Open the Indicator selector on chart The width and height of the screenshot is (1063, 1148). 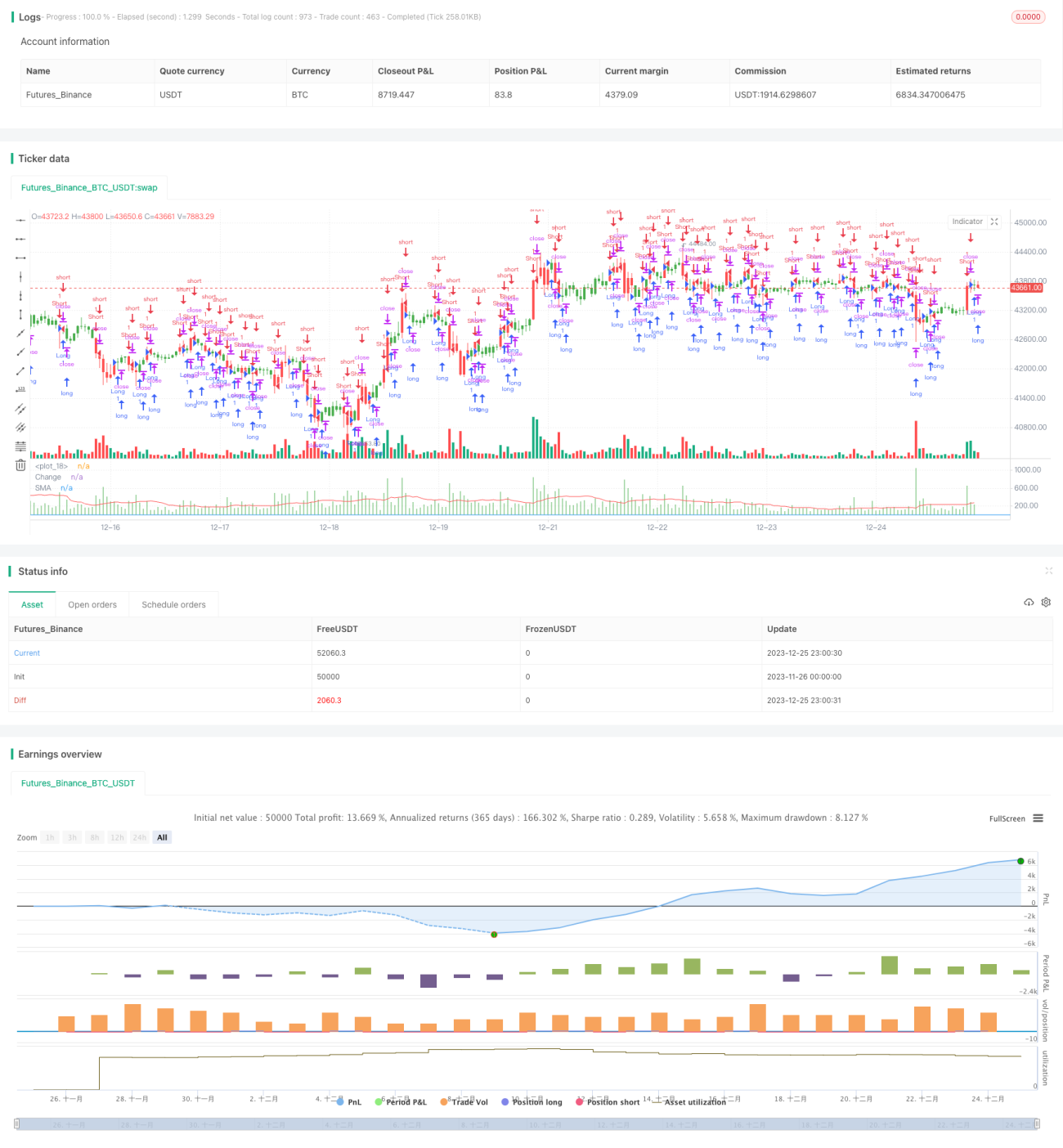(x=967, y=222)
